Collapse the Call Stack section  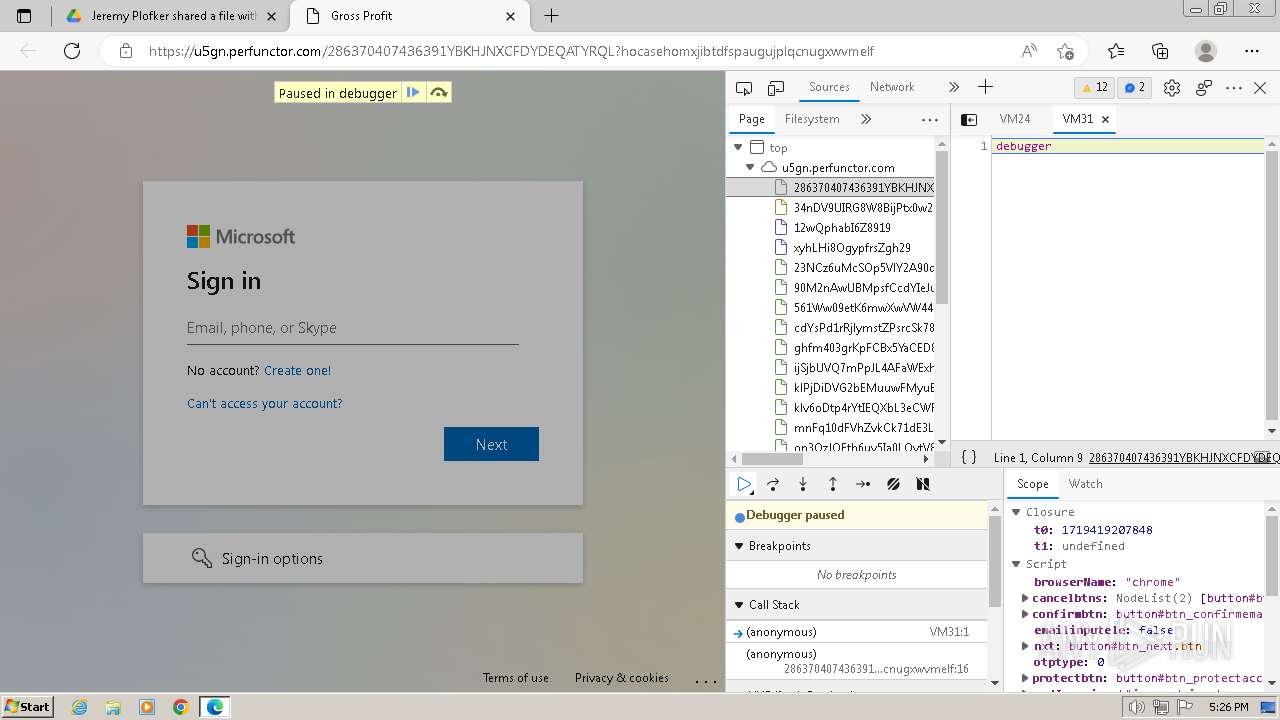739,605
